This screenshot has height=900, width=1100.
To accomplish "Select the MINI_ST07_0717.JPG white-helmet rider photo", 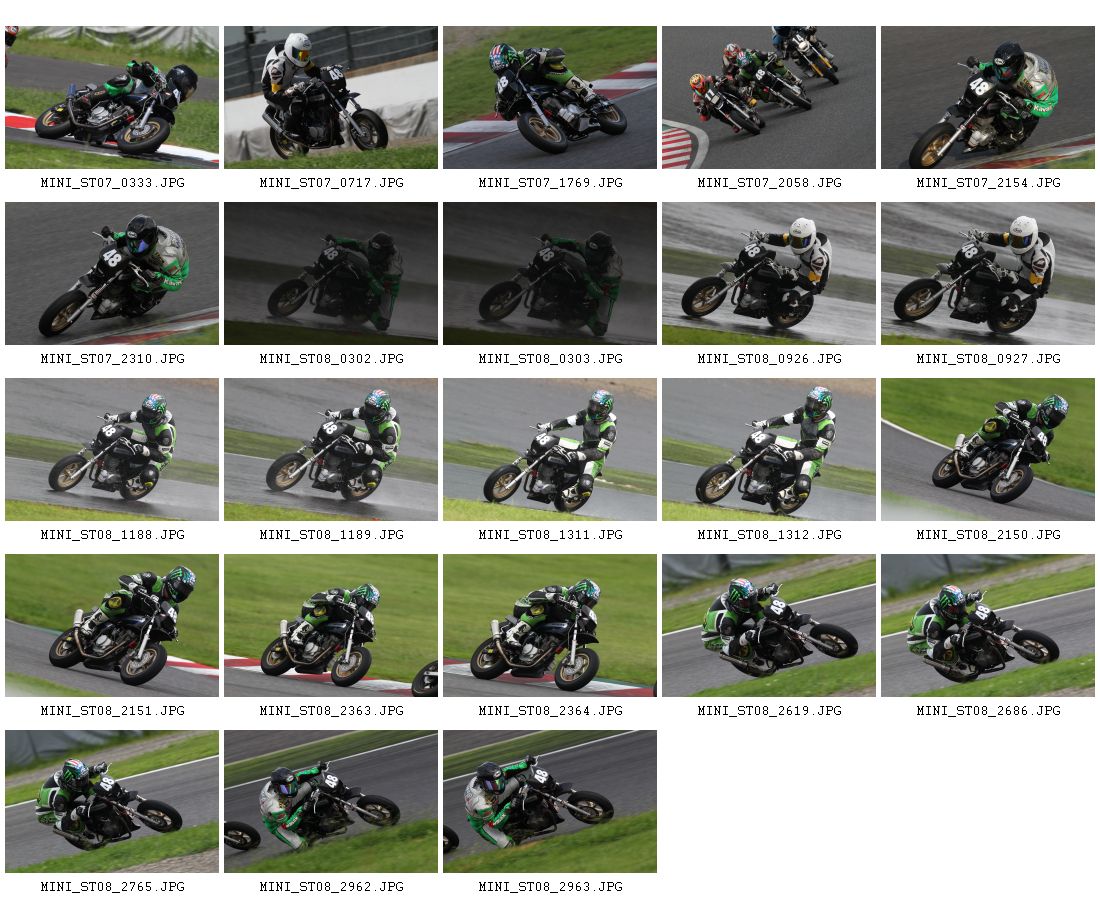I will 331,98.
